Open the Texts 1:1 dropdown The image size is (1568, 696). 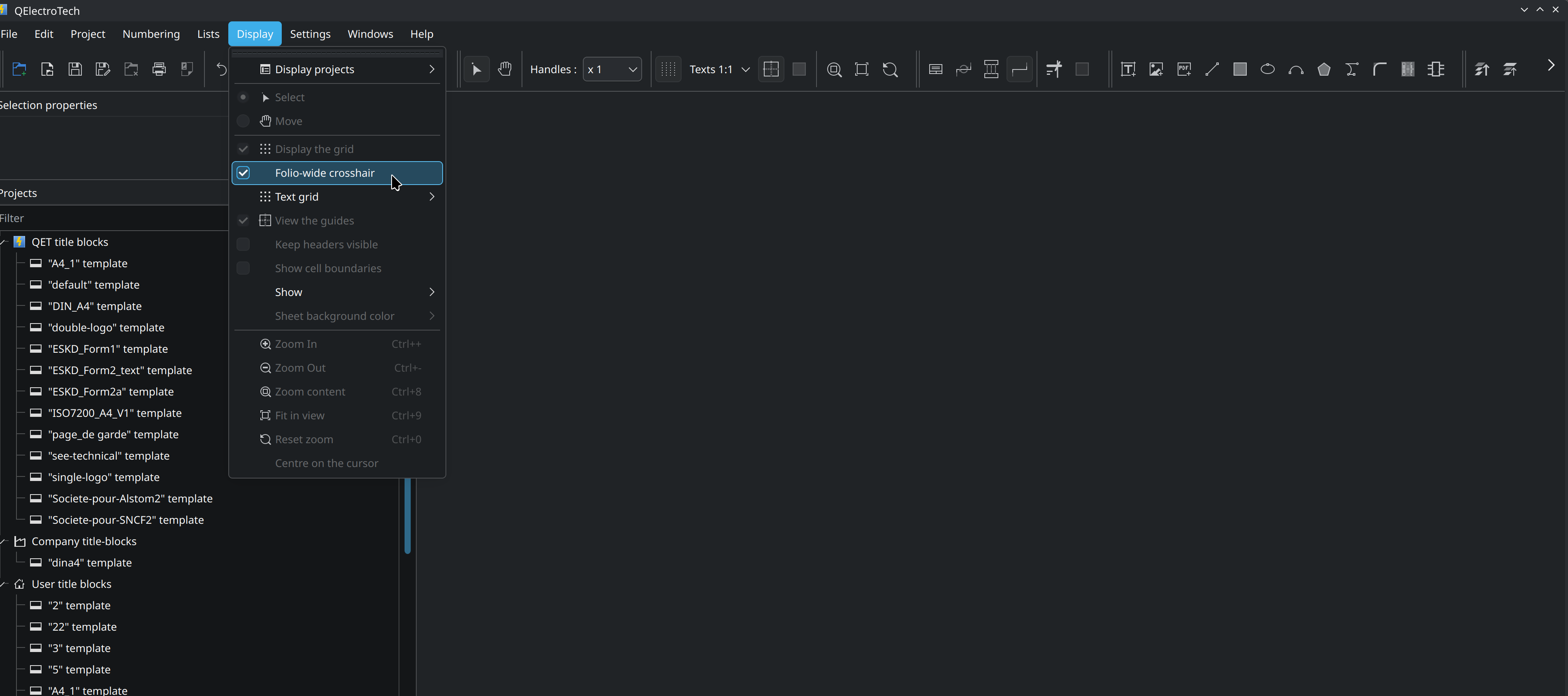(x=719, y=69)
